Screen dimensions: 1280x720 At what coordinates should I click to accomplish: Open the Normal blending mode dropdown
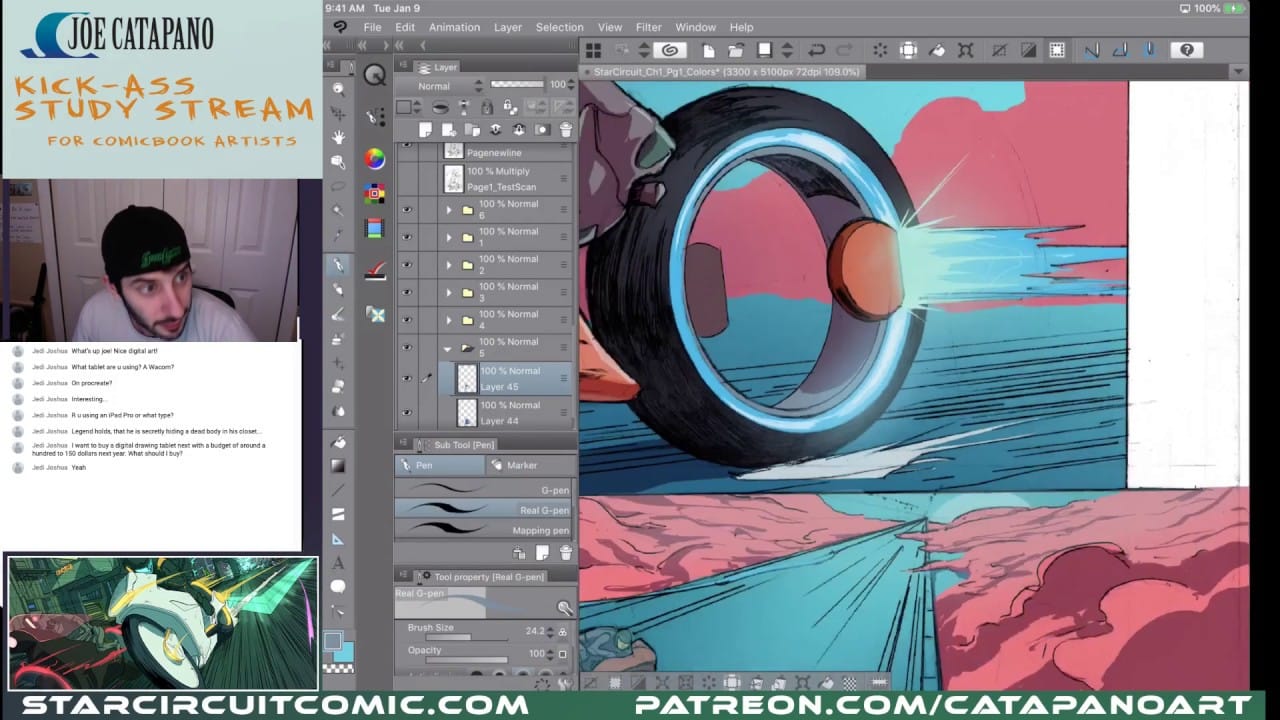(440, 86)
